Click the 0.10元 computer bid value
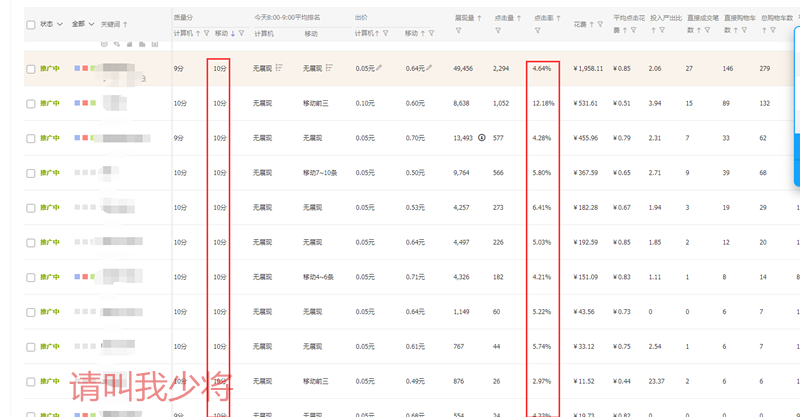The height and width of the screenshot is (417, 800). click(365, 103)
